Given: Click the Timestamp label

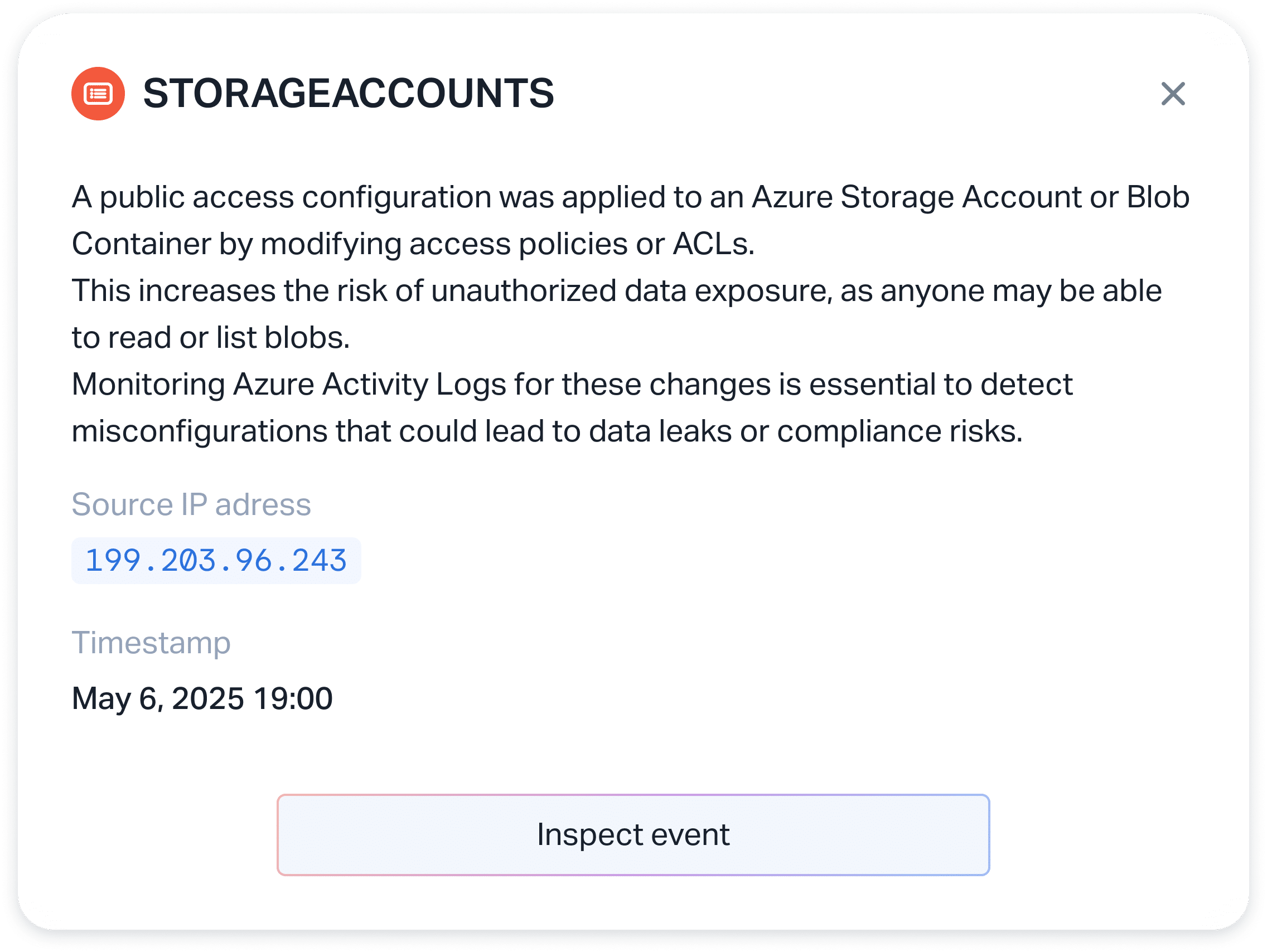Looking at the screenshot, I should tap(151, 643).
